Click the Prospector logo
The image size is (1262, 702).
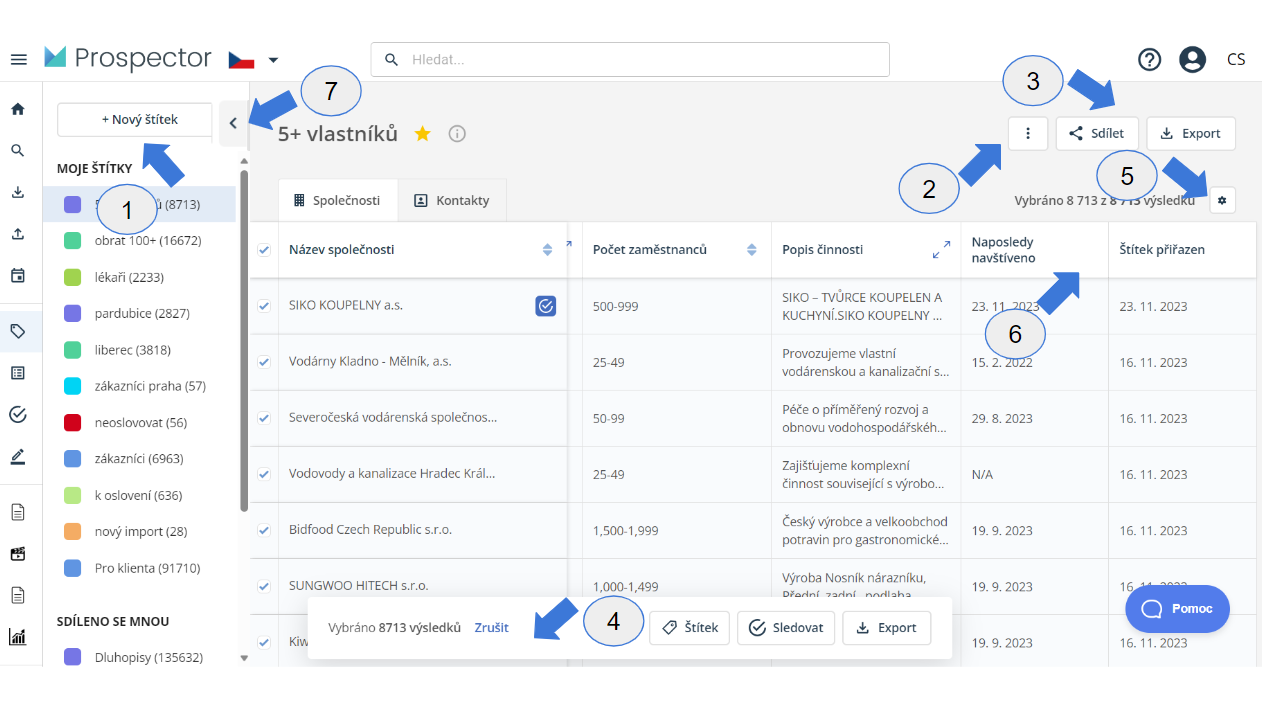pos(128,58)
